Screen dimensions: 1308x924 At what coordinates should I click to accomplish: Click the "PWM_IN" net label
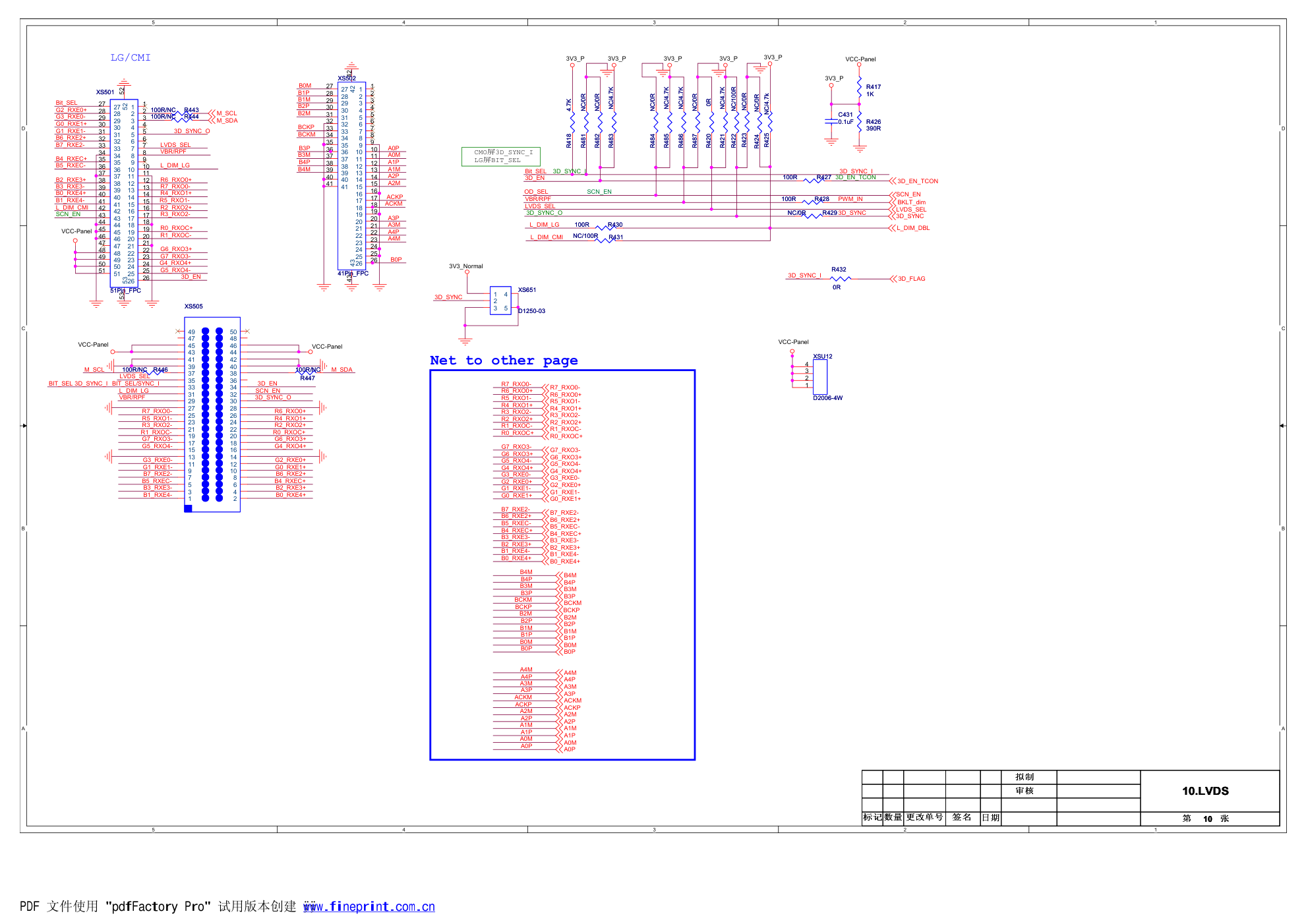(850, 199)
